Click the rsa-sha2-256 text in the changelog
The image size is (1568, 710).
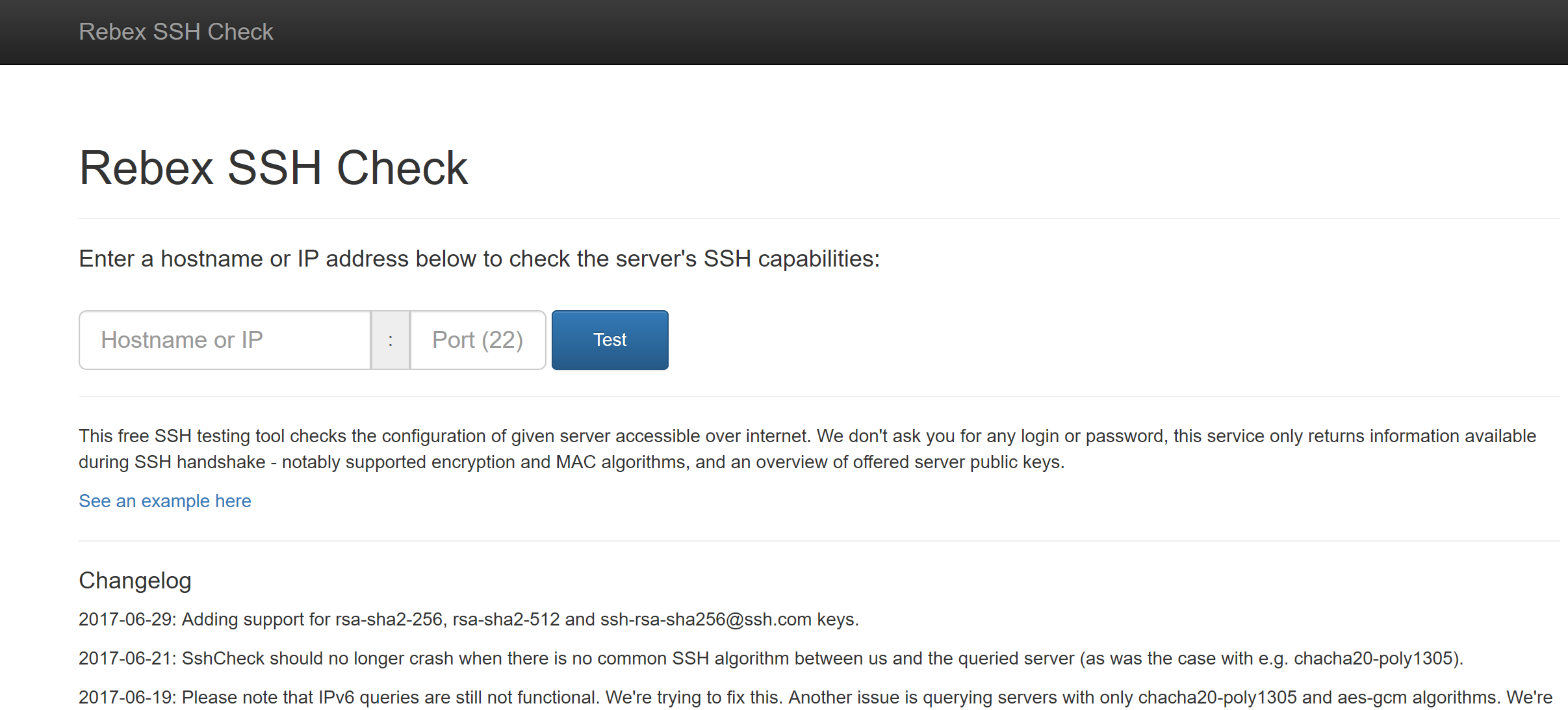(389, 620)
